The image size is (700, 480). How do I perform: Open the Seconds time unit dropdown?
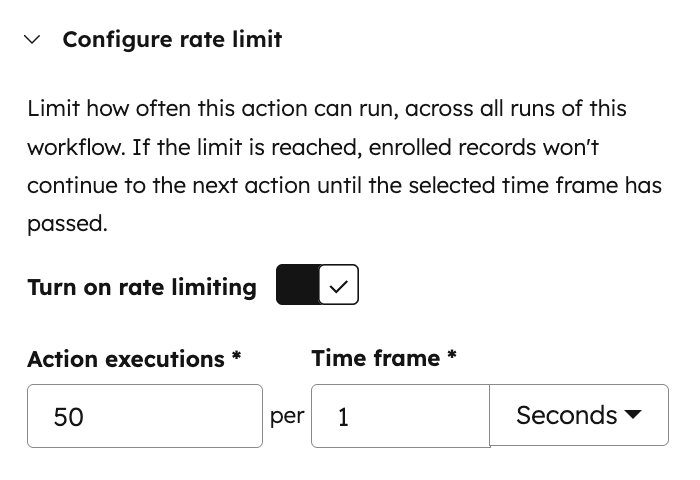tap(578, 415)
